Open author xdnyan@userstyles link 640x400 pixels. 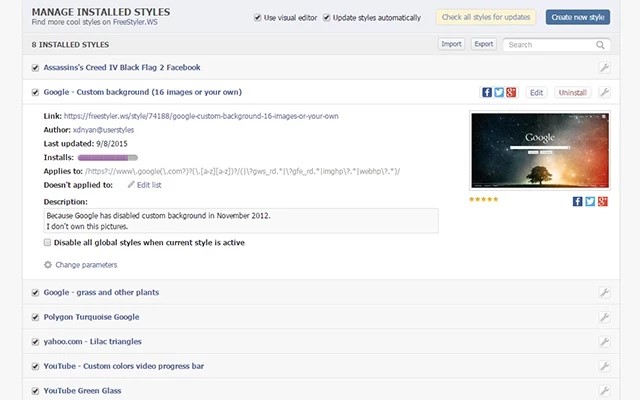(103, 130)
